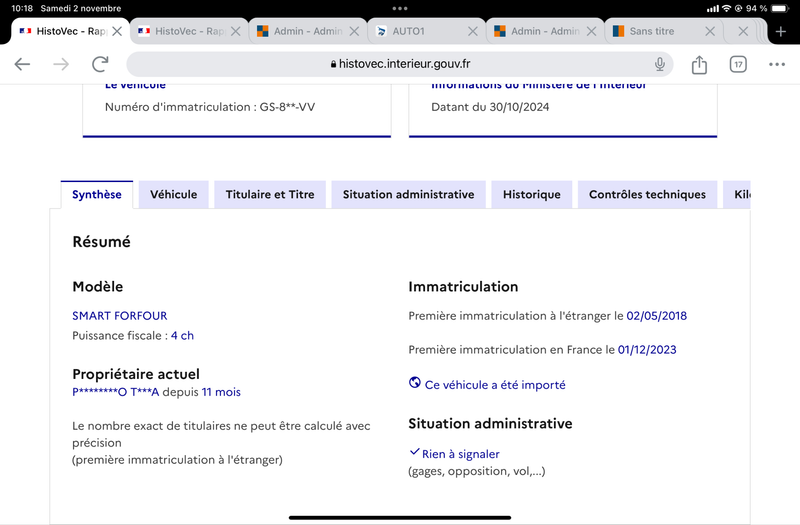Screen dimensions: 800x525
Task: Click the '4 ch' fiscal power value
Action: pyautogui.click(x=182, y=336)
